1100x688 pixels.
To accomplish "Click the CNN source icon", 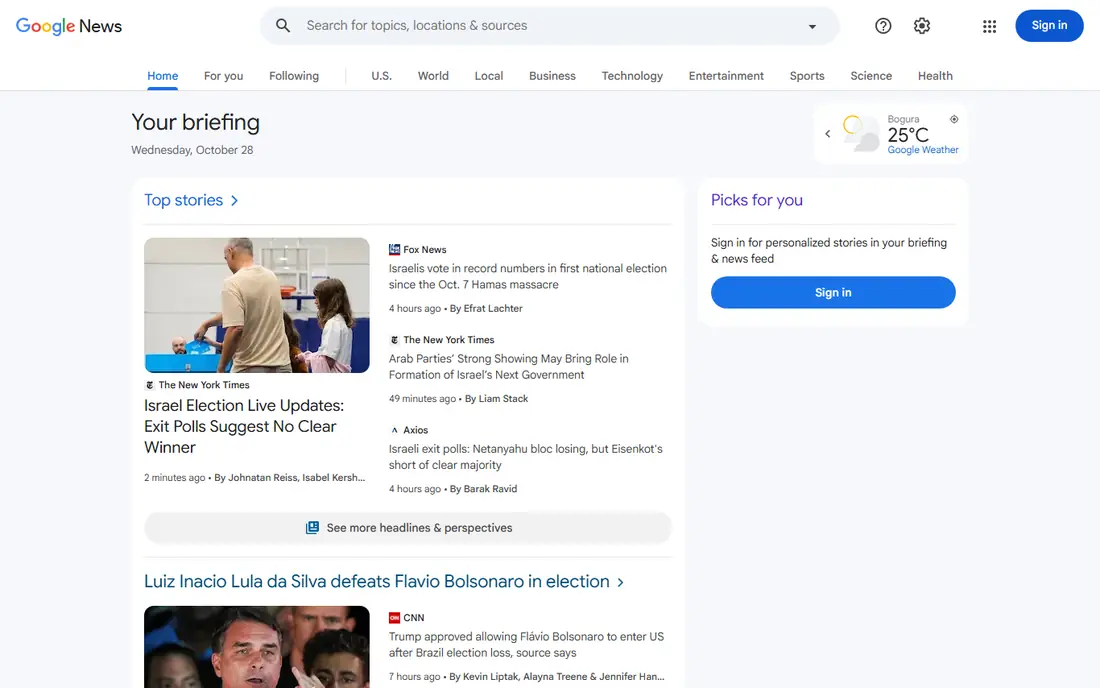I will 394,618.
